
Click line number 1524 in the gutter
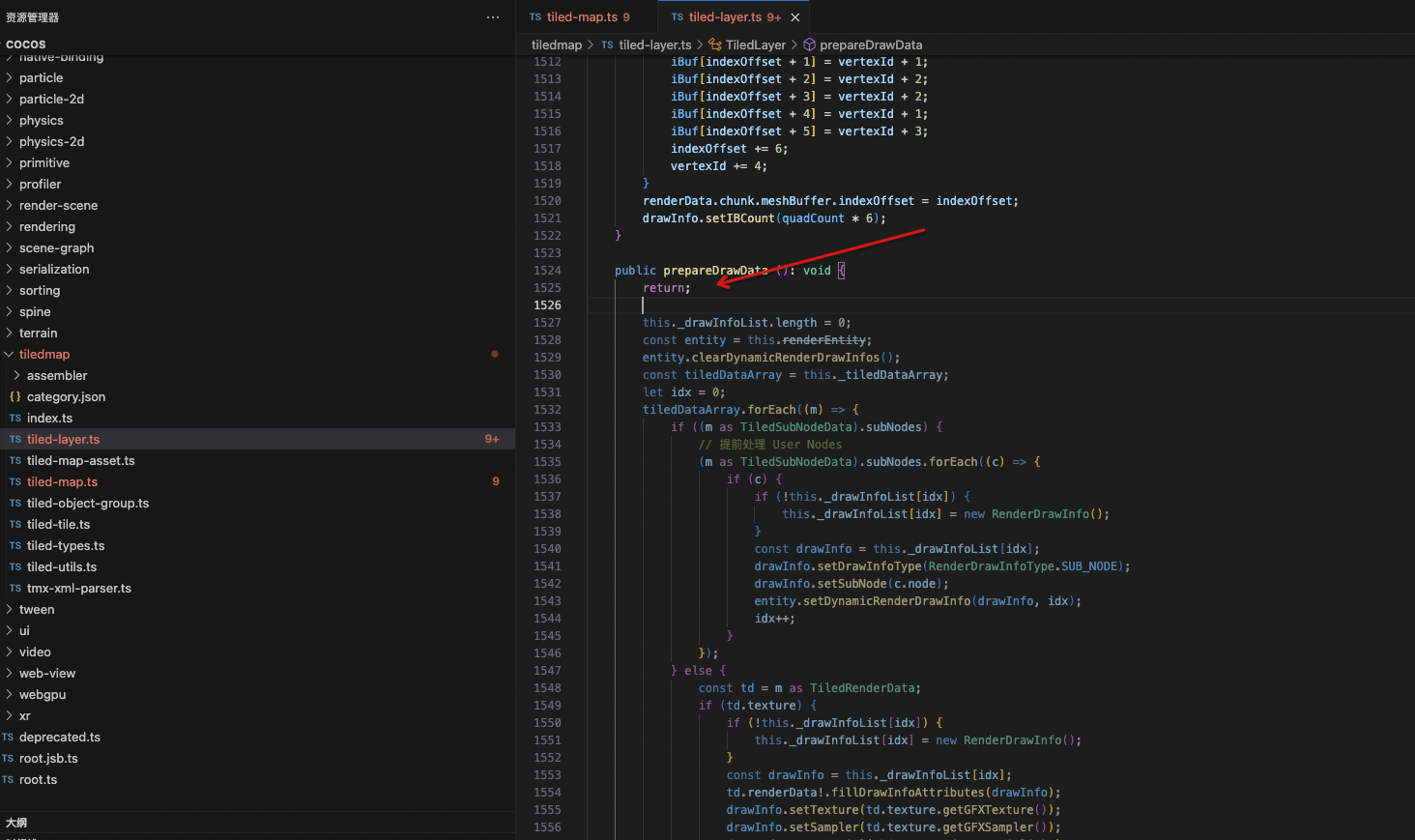pyautogui.click(x=547, y=271)
